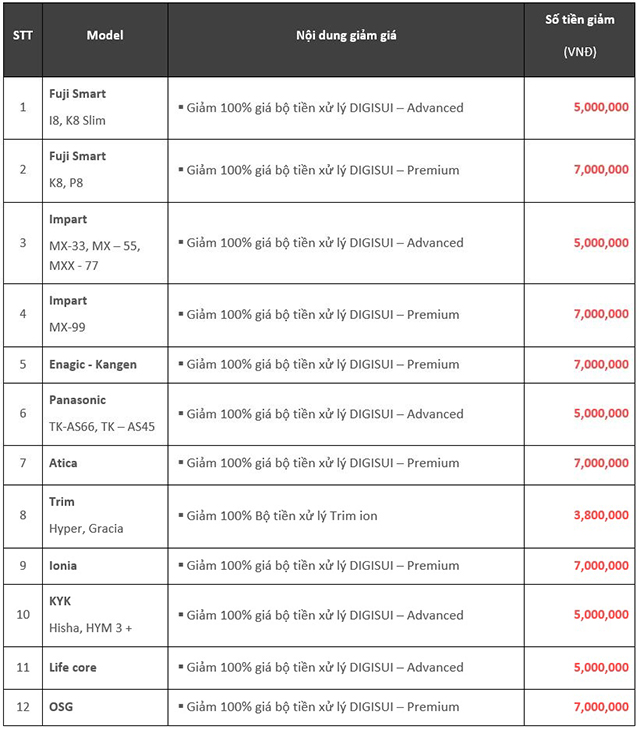Select the Fuji Smart I8, K8 Slim cell
This screenshot has height=730, width=640.
[105, 108]
